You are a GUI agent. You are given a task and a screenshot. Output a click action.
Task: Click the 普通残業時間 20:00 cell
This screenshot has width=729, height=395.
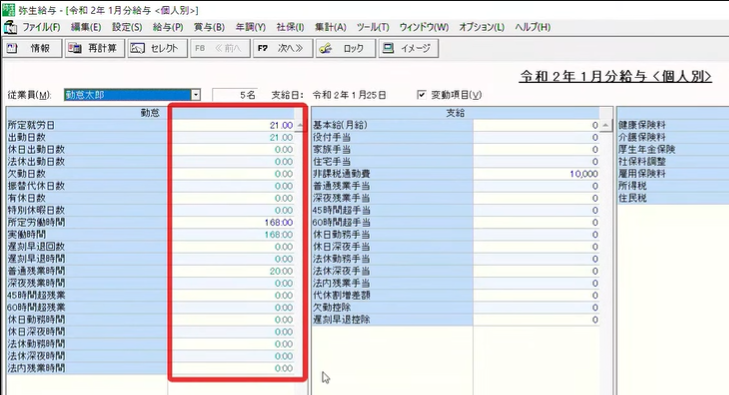pos(232,271)
